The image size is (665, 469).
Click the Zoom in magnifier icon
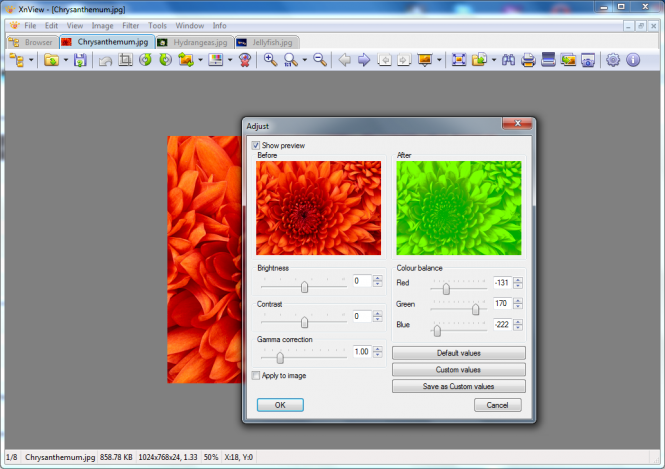point(270,60)
